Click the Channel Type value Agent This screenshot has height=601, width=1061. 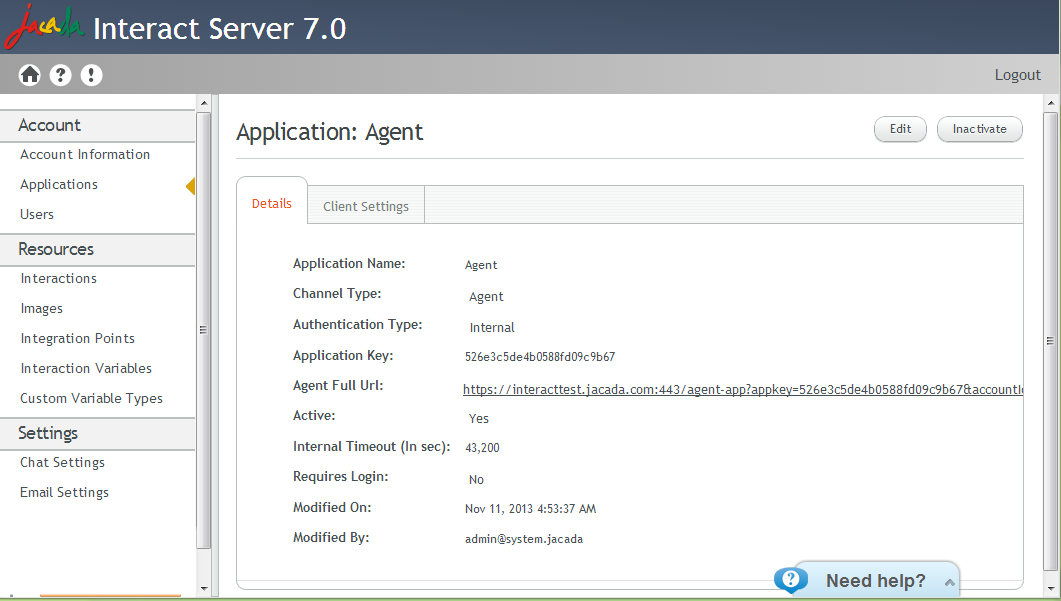pos(487,296)
